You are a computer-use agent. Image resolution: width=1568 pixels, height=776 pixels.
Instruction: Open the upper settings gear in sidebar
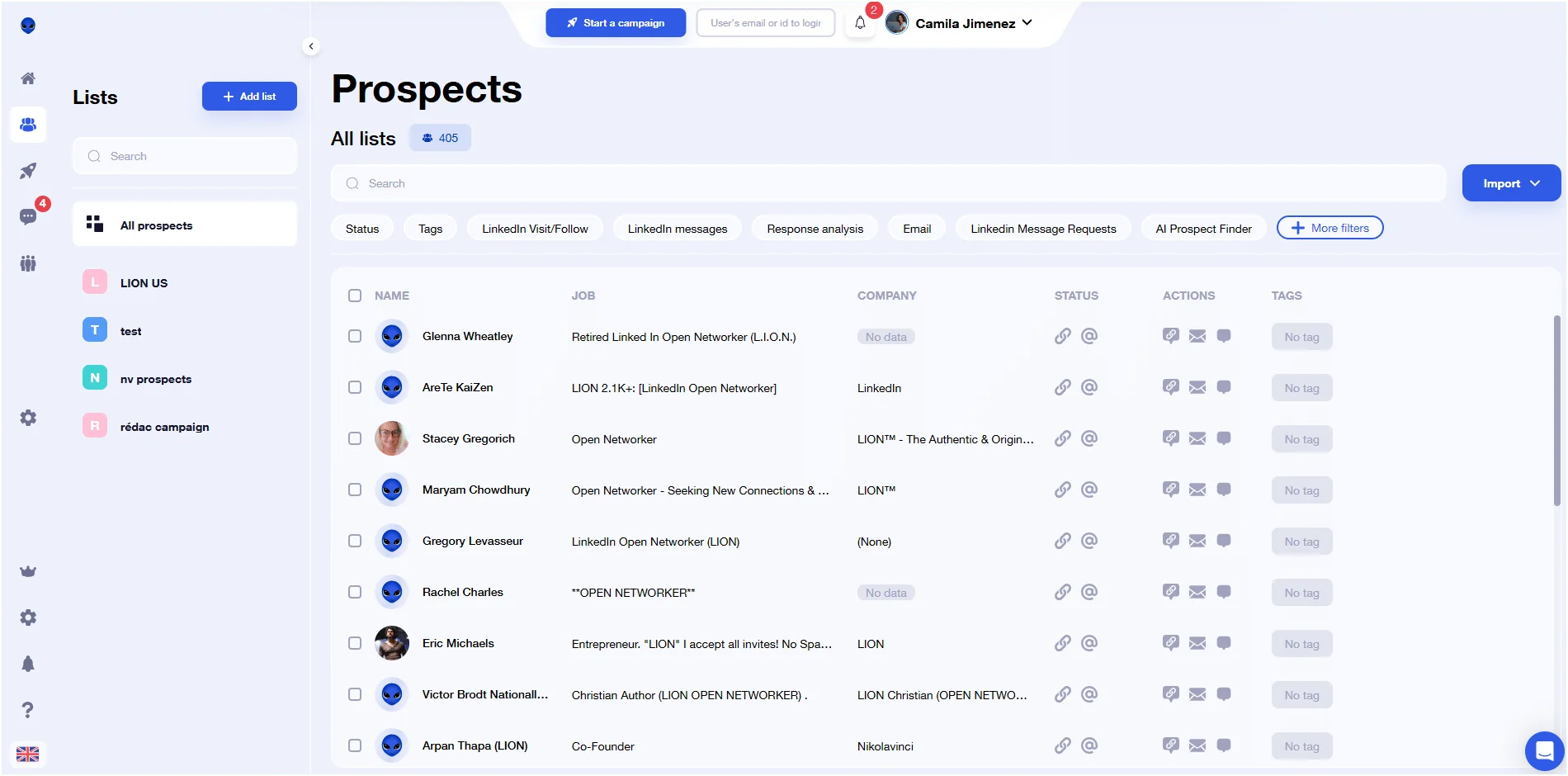click(28, 418)
